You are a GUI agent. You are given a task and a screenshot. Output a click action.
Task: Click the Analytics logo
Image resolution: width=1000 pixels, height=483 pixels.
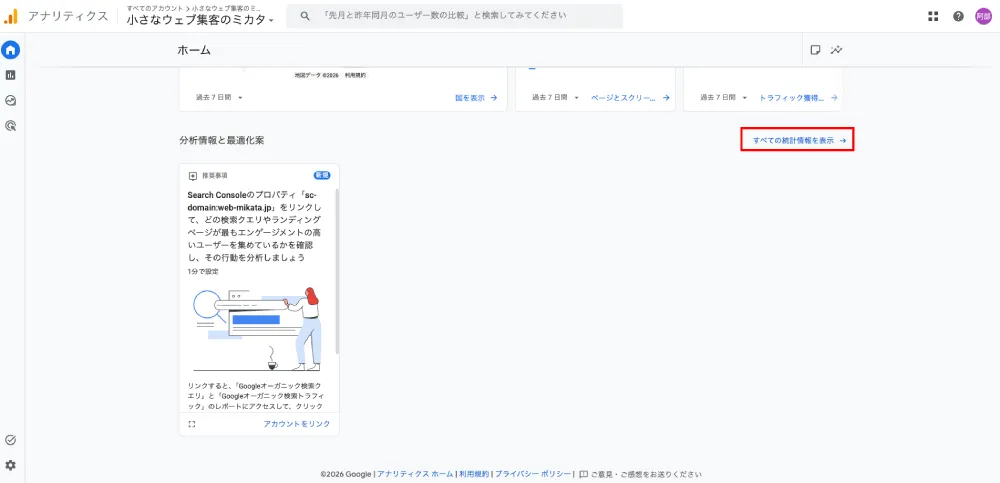(11, 16)
